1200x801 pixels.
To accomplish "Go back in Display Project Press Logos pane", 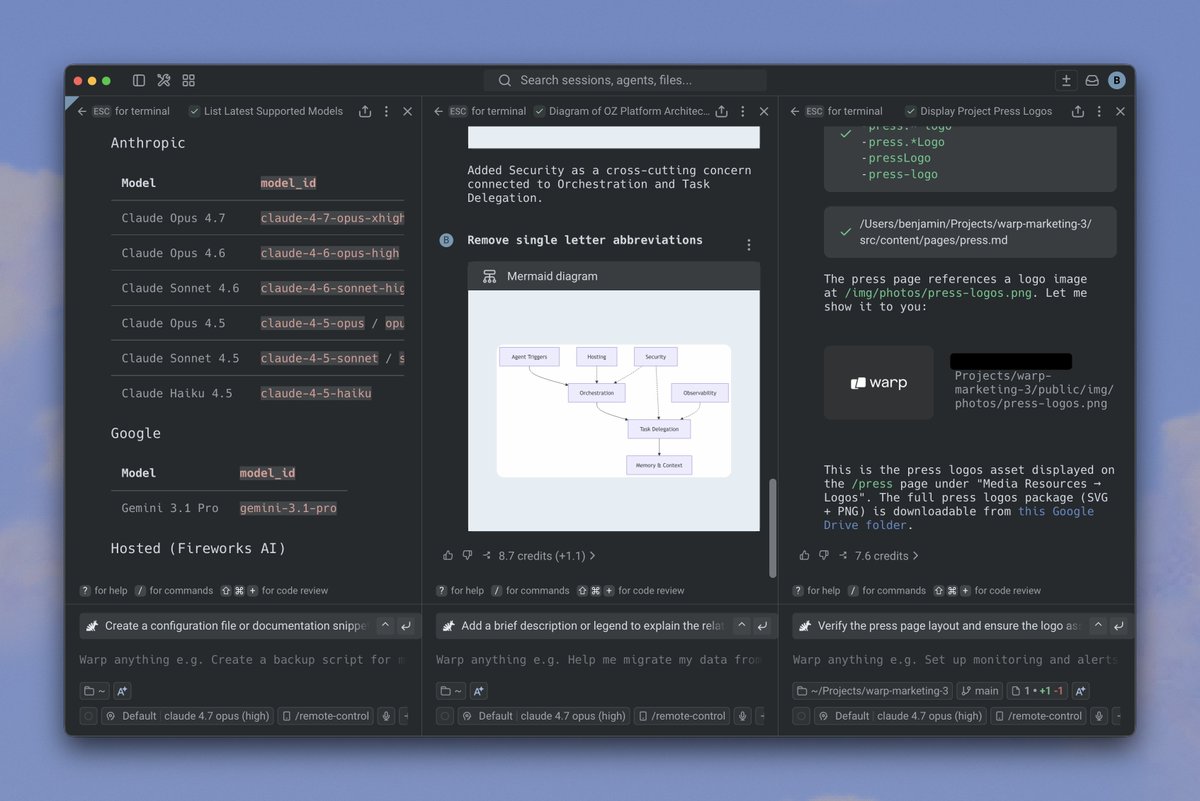I will 795,111.
